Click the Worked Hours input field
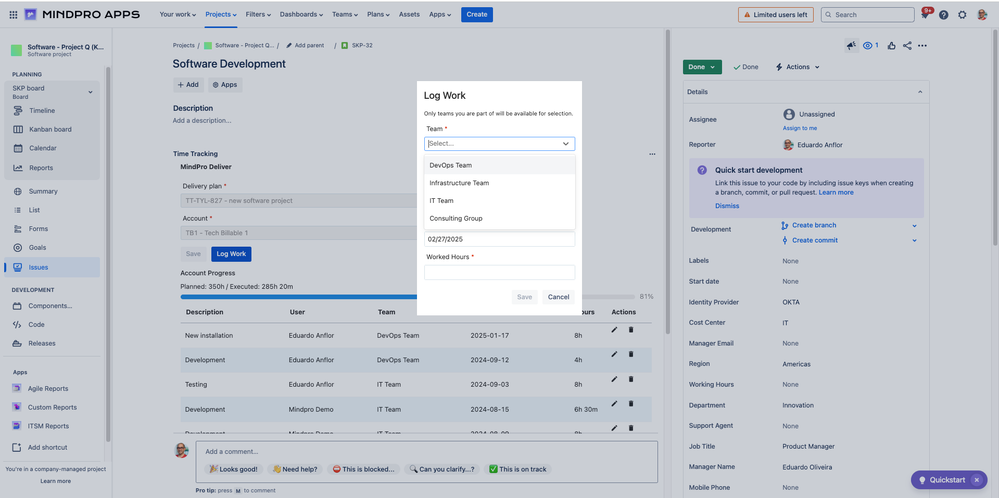 500,273
